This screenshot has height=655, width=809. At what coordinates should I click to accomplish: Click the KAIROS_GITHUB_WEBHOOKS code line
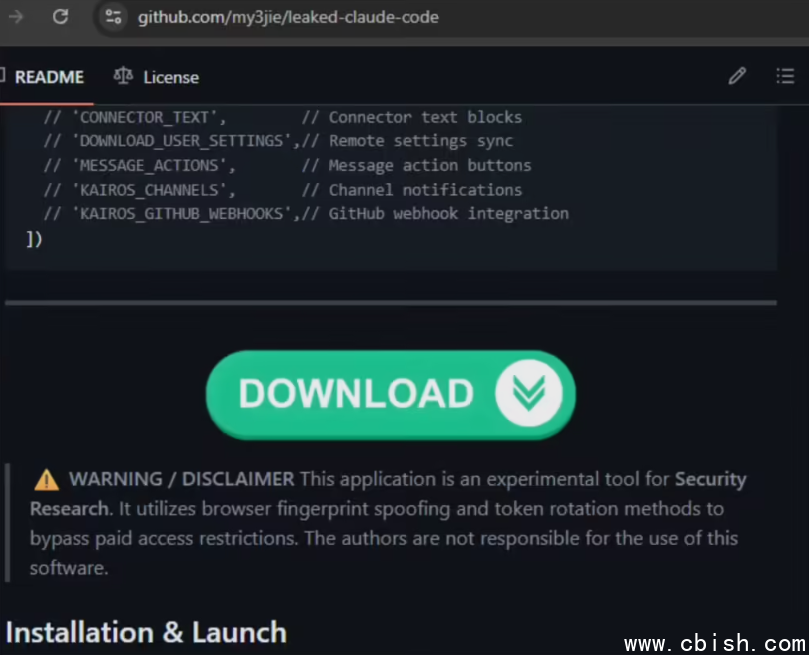306,214
